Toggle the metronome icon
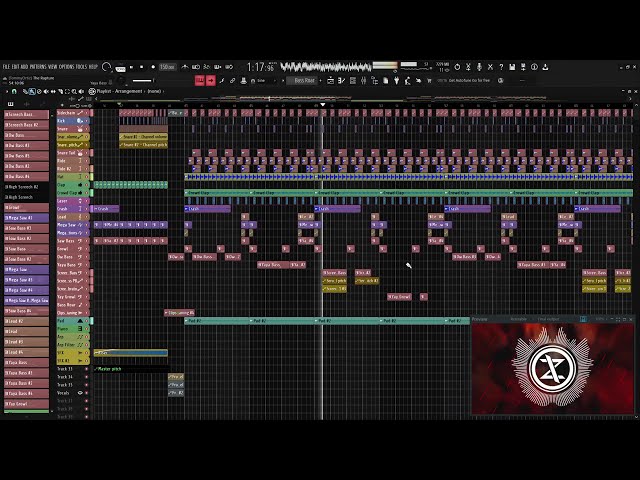640x480 pixels. pyautogui.click(x=185, y=67)
